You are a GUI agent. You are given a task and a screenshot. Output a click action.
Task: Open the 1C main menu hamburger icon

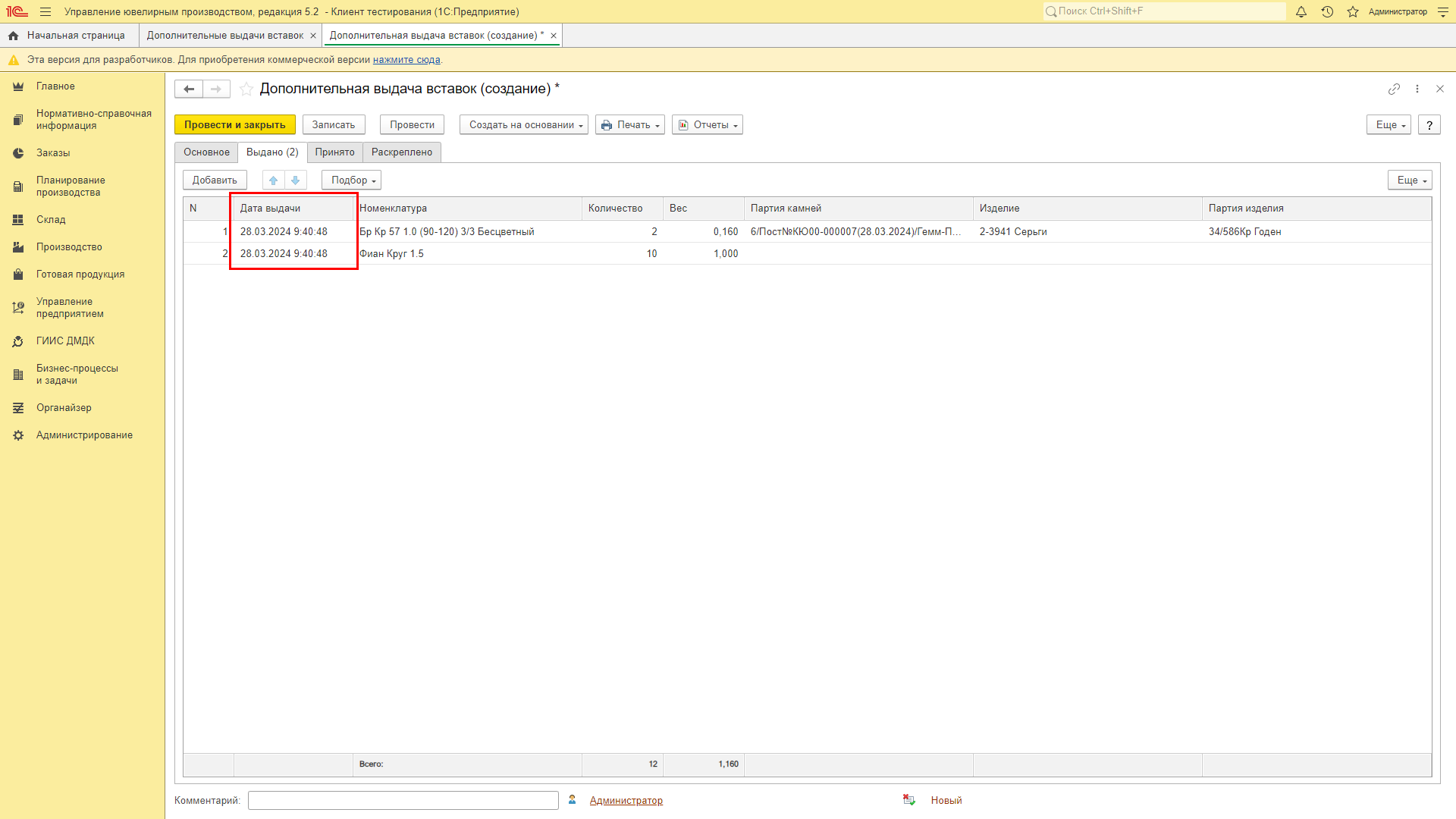click(x=45, y=11)
